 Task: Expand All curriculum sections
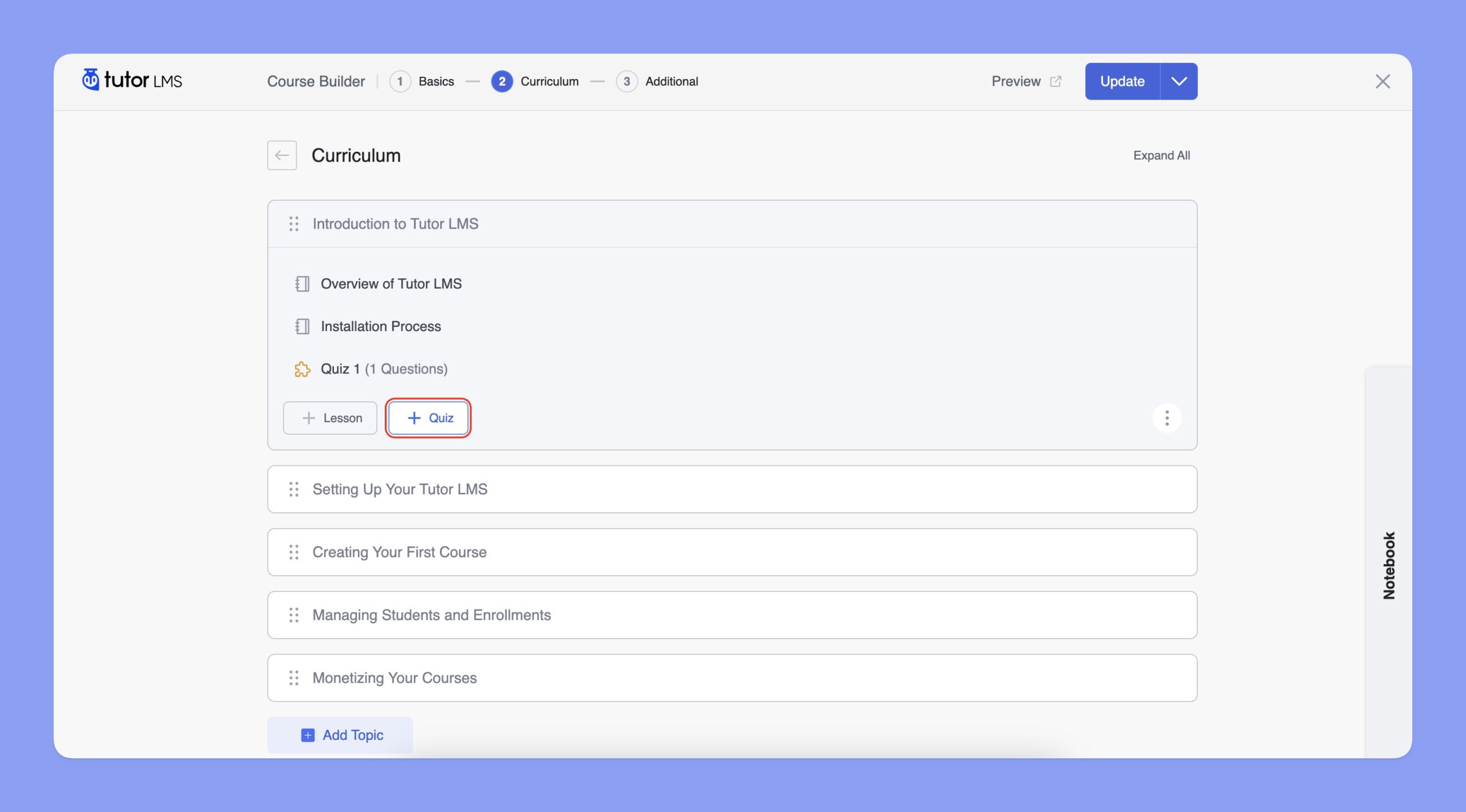click(x=1161, y=155)
